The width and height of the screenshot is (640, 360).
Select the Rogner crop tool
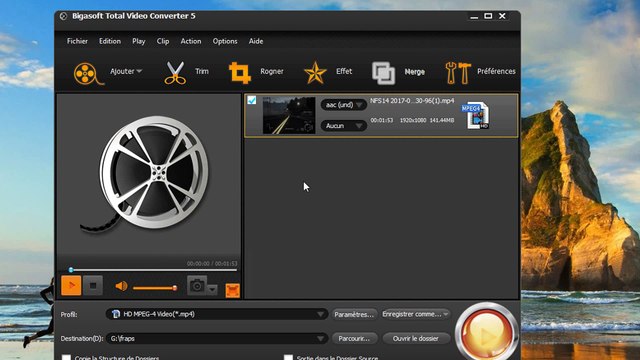click(x=240, y=73)
